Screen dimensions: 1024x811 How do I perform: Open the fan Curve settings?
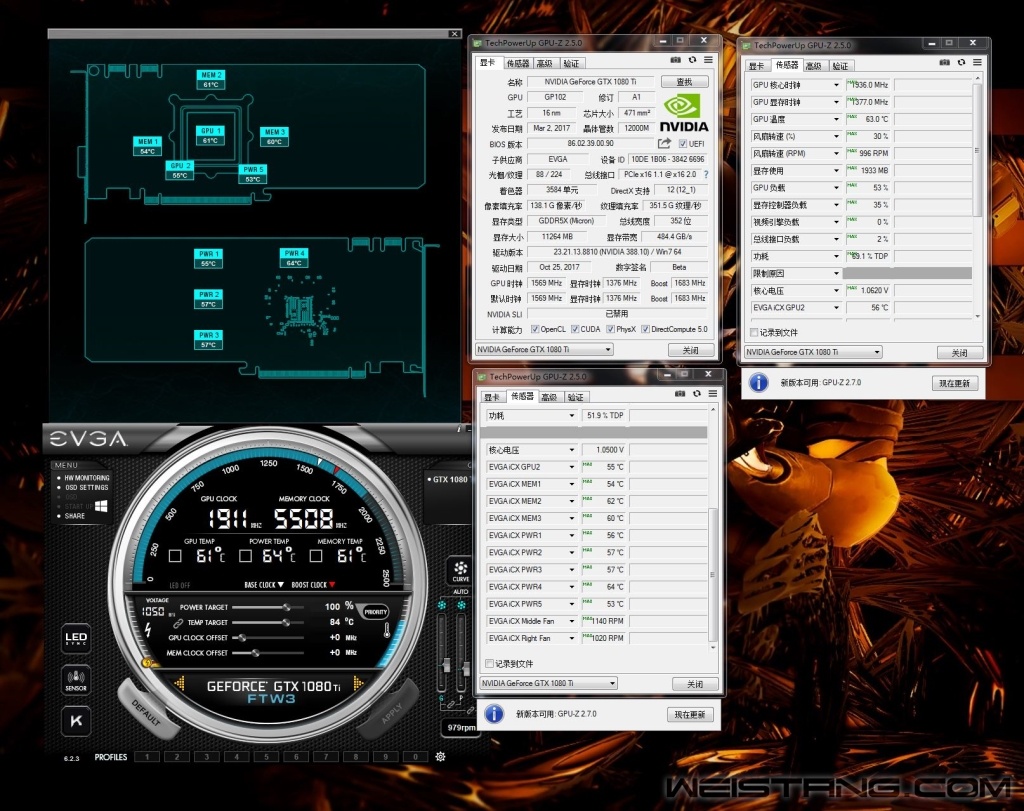[x=460, y=570]
